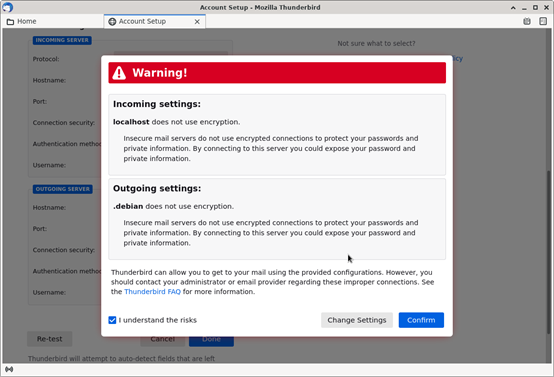
Task: Click the keep-above arrow in title bar
Action: 513,7
